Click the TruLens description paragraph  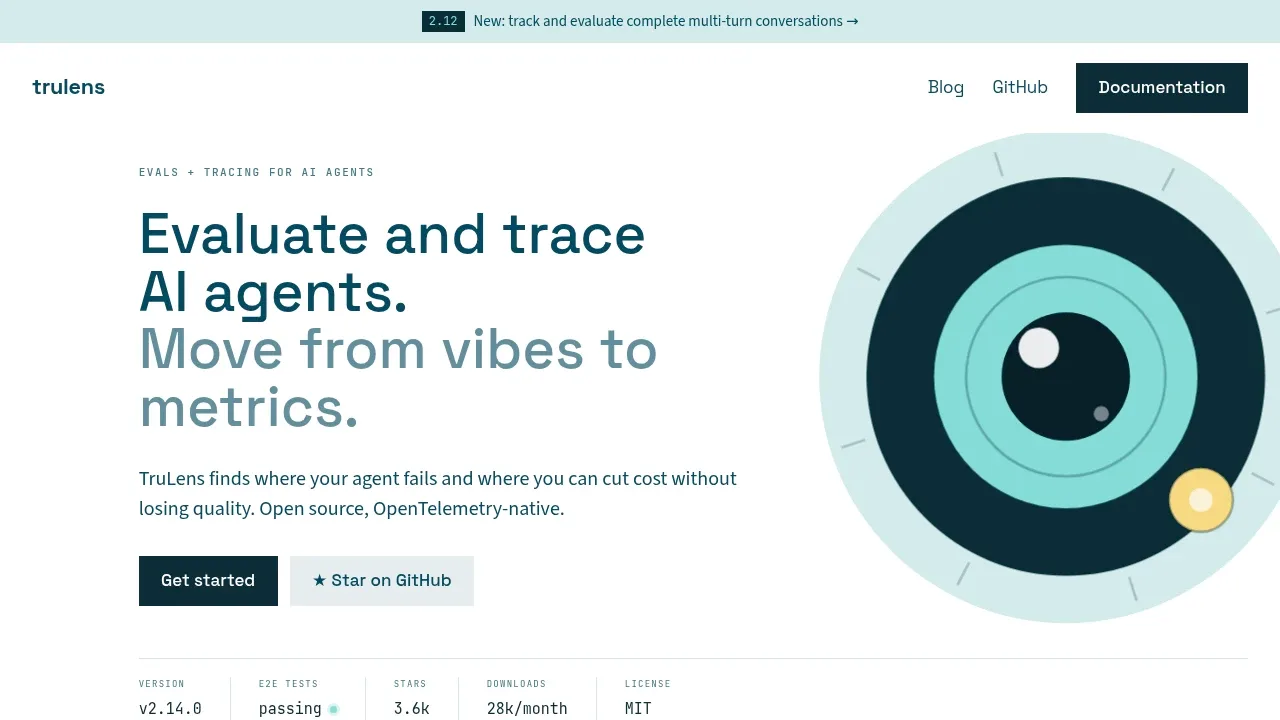coord(438,494)
